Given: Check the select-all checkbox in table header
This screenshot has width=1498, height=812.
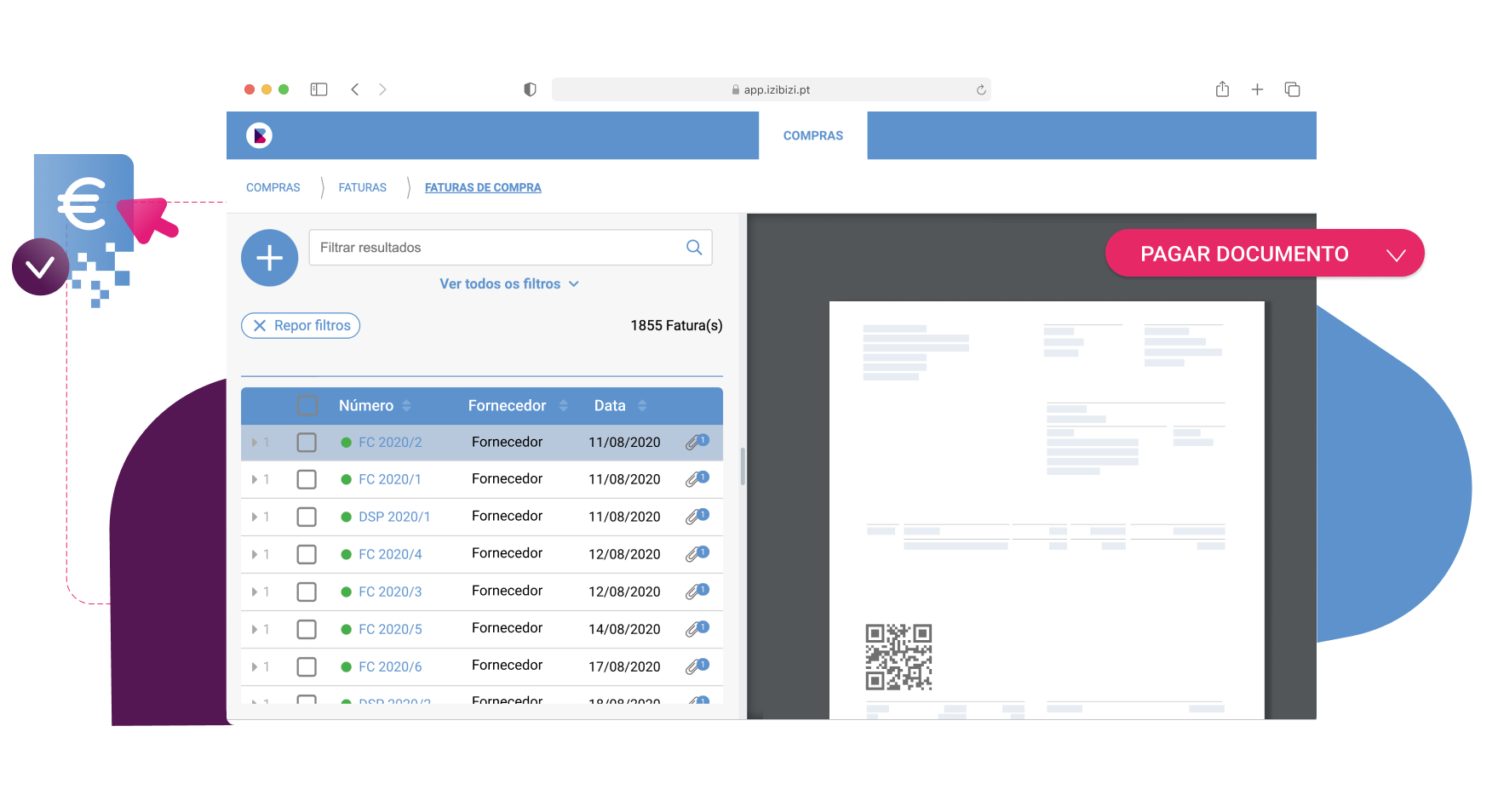Looking at the screenshot, I should (307, 406).
